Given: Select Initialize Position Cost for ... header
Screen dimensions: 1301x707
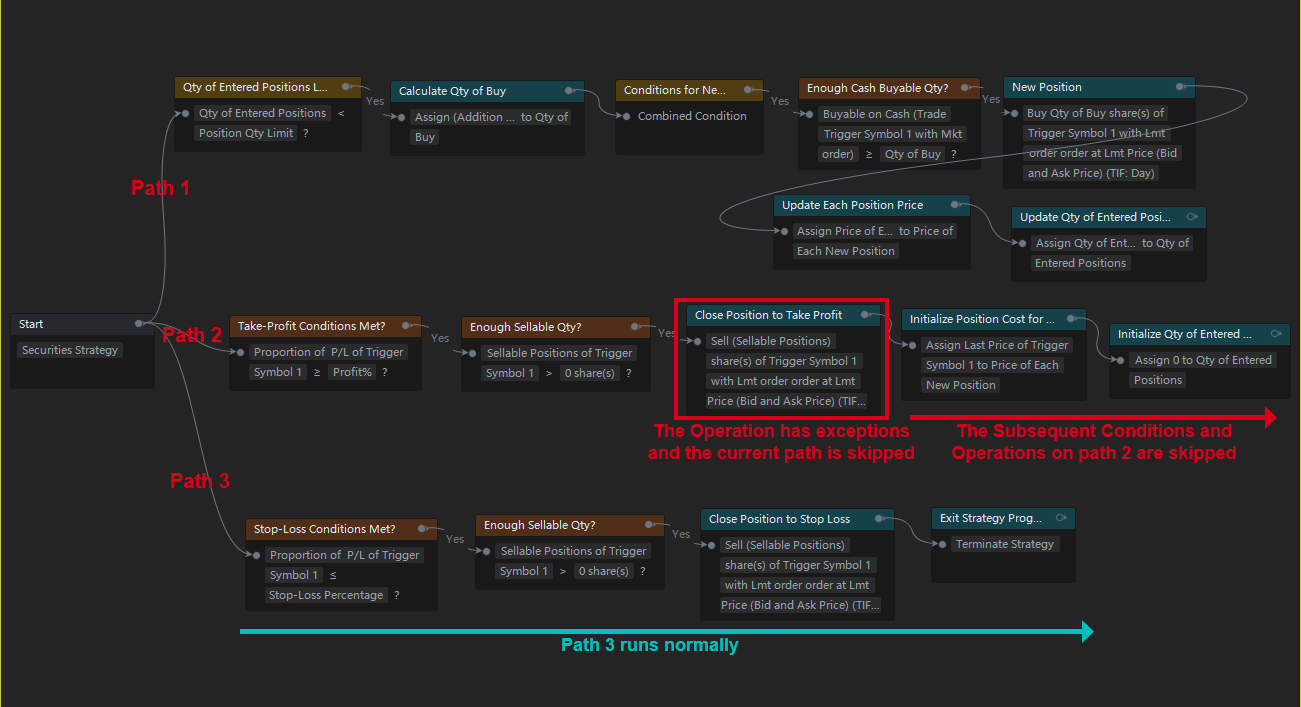Looking at the screenshot, I should pos(994,319).
